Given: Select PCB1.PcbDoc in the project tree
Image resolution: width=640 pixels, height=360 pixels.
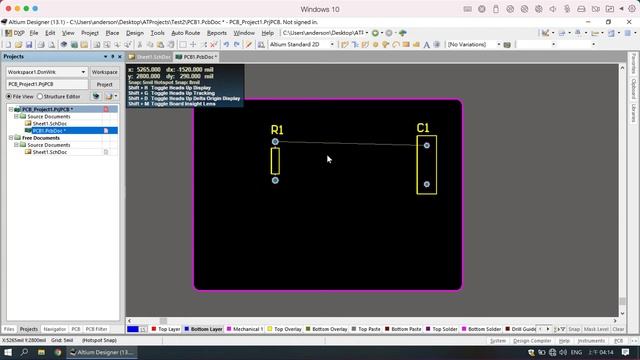Looking at the screenshot, I should click(x=49, y=131).
